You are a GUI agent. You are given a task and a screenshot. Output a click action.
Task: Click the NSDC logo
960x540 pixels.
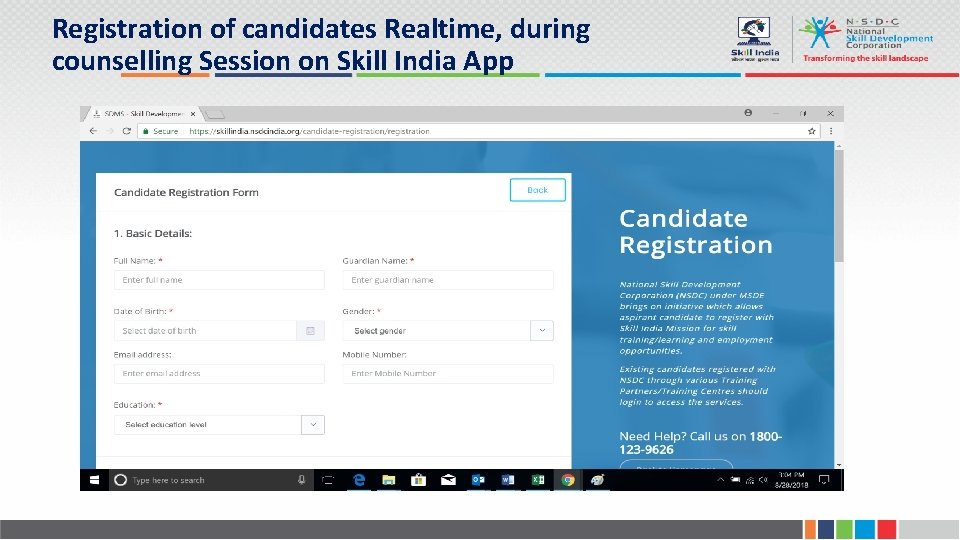coord(866,39)
